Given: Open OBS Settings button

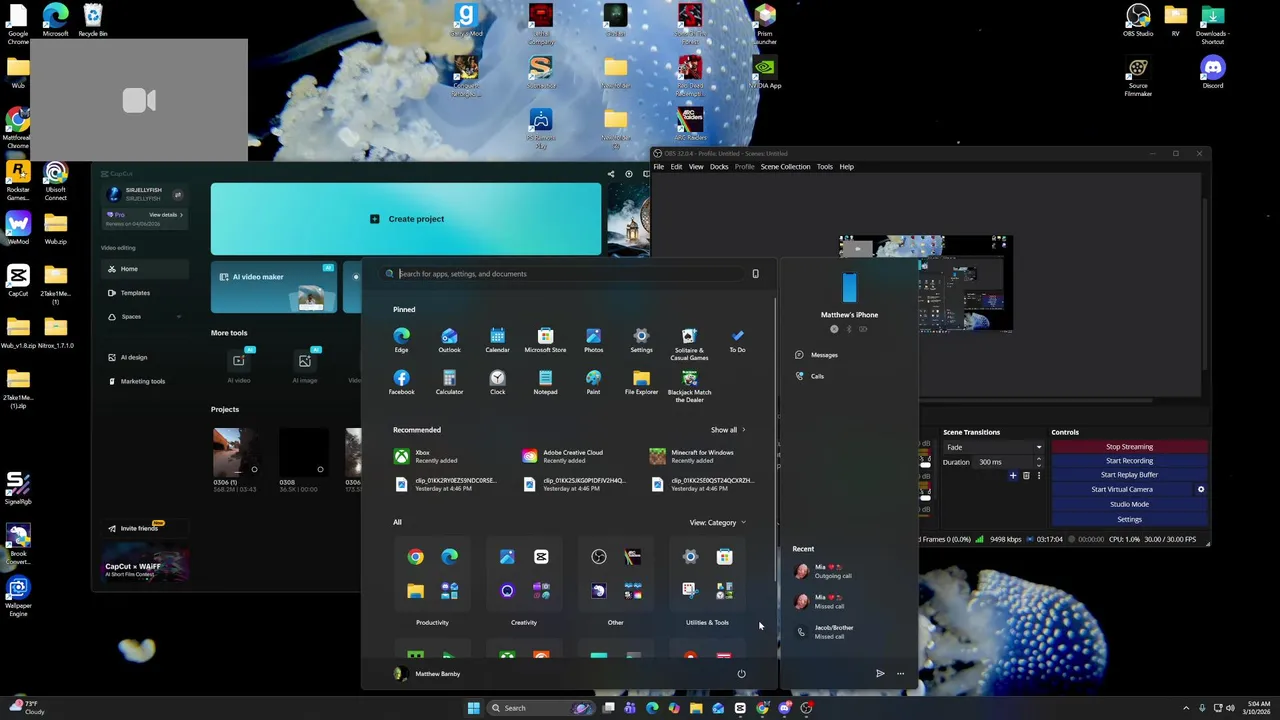Looking at the screenshot, I should [x=1129, y=519].
